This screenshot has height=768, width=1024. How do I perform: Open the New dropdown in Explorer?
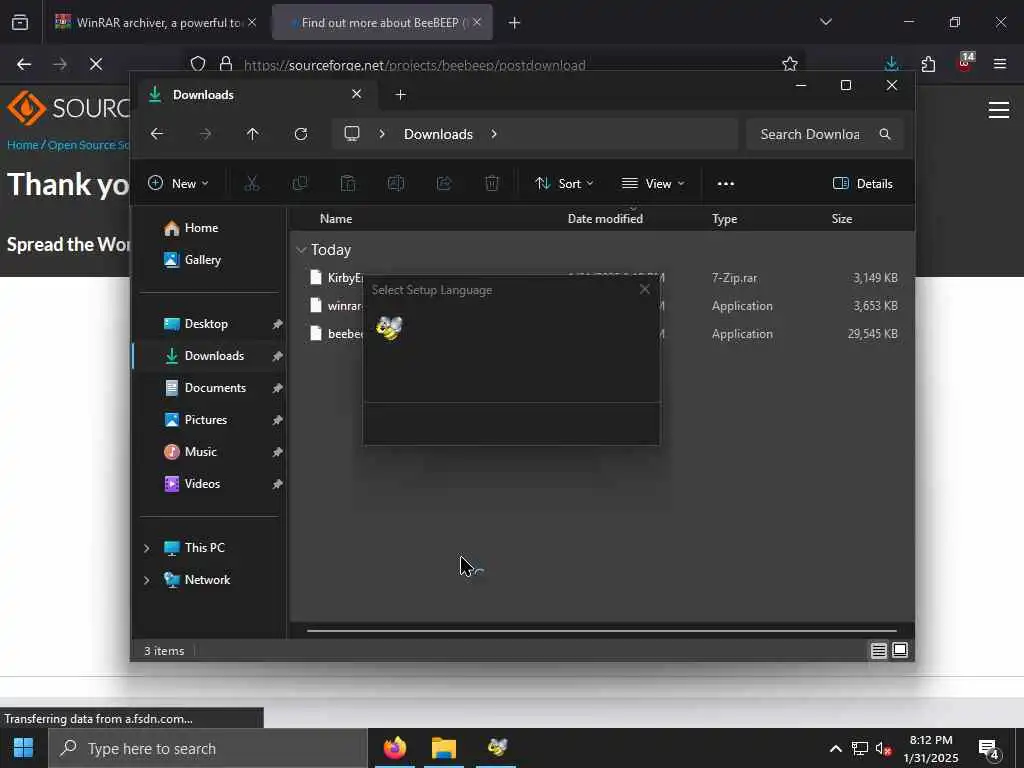pos(178,184)
